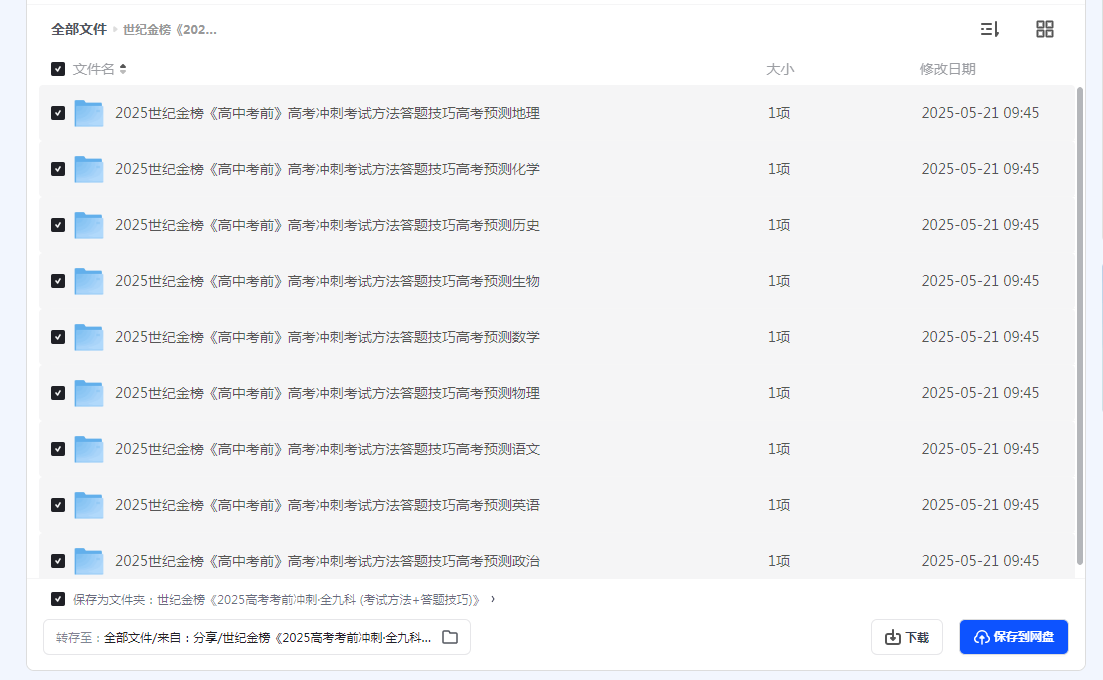Click the folder icon for 英语 row

89,505
